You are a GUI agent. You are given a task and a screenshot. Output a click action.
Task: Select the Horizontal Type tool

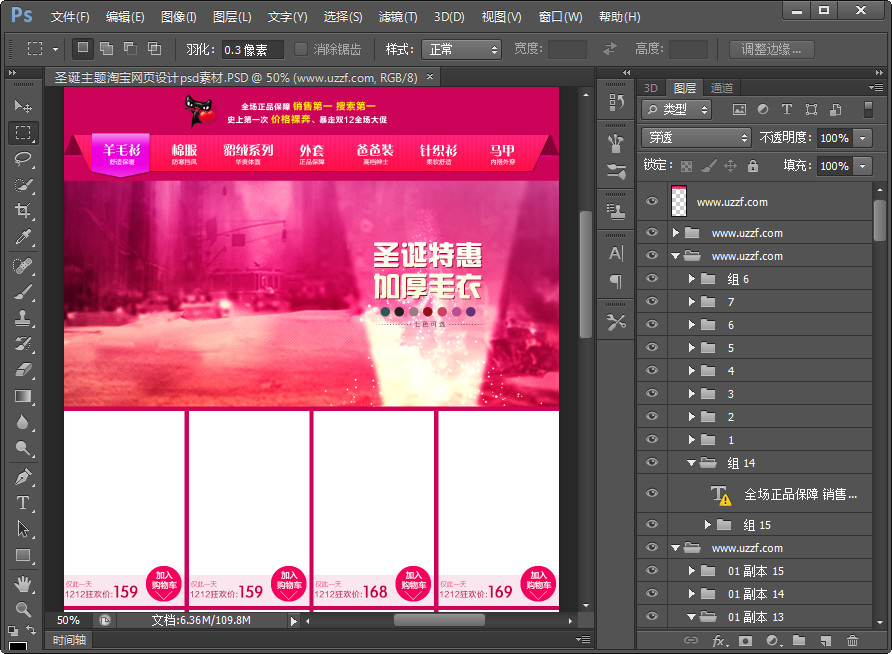pyautogui.click(x=23, y=503)
